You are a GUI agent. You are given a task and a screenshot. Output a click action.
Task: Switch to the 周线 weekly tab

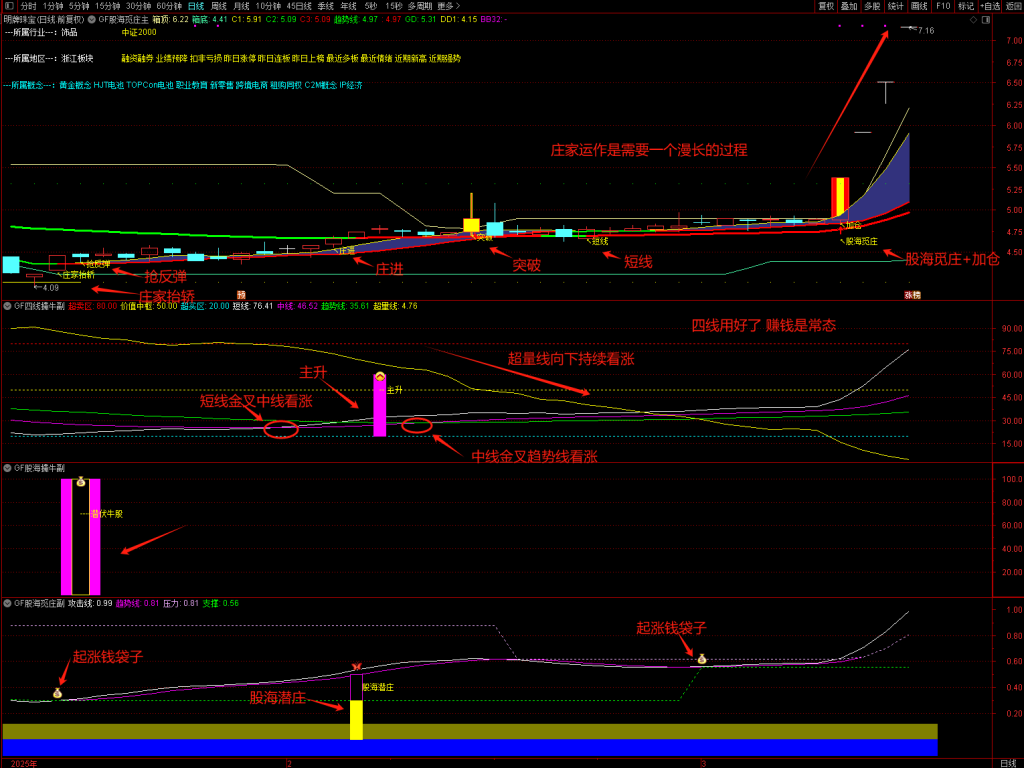pyautogui.click(x=219, y=6)
